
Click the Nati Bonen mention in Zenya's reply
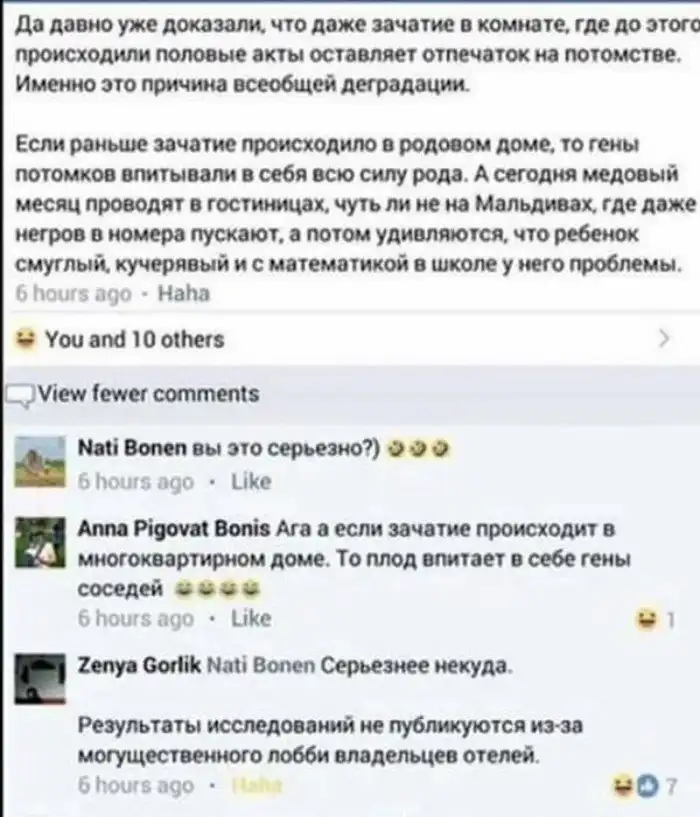tap(261, 666)
